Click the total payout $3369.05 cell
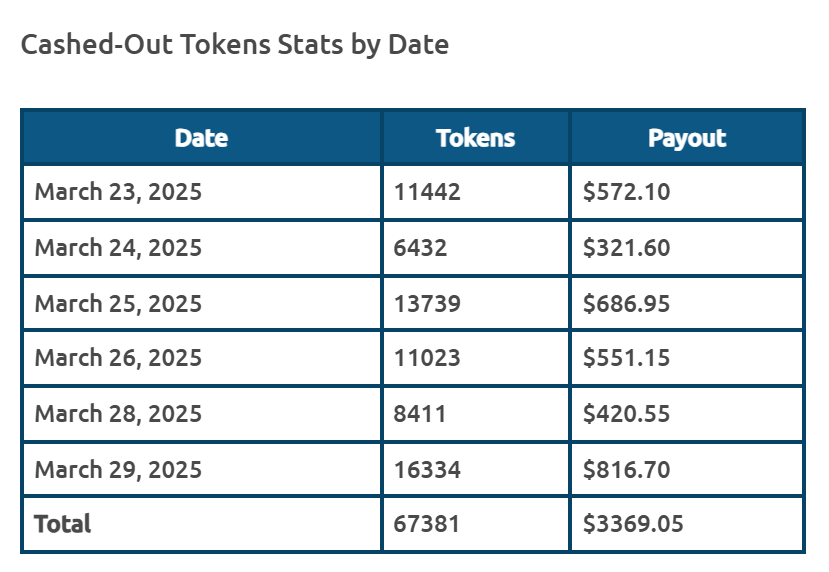 687,524
